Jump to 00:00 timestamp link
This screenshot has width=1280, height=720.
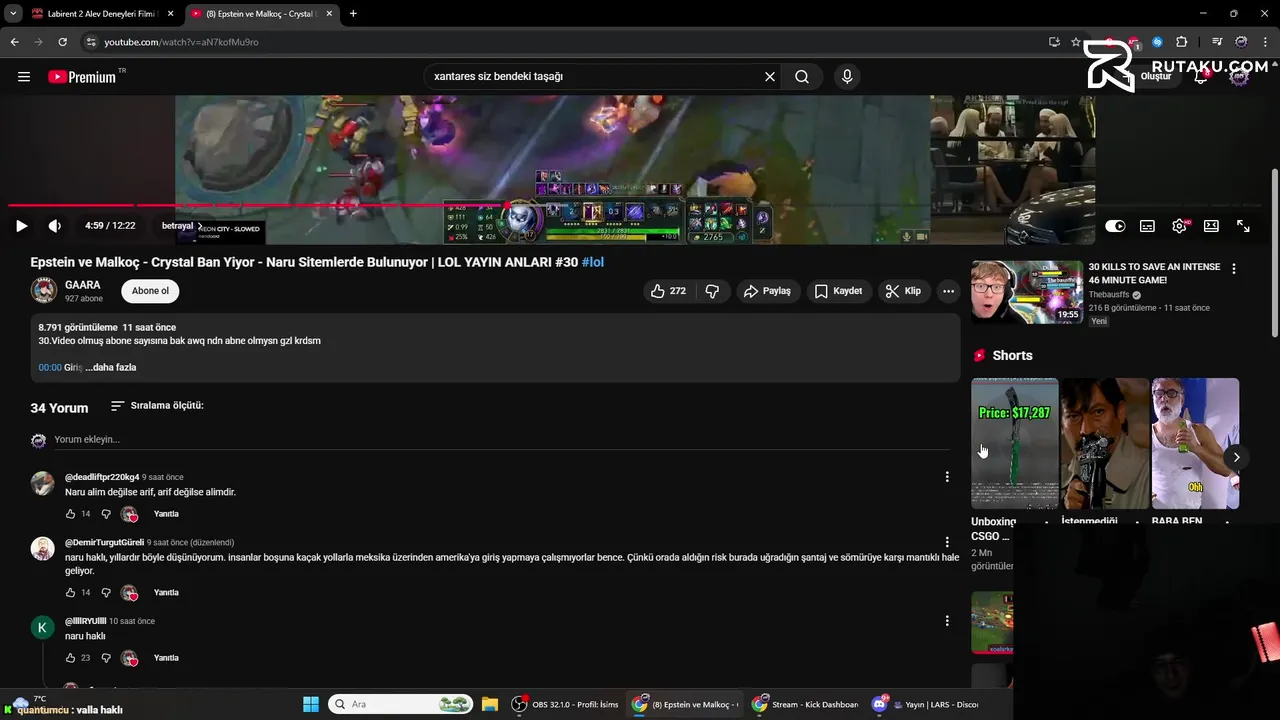(x=50, y=367)
